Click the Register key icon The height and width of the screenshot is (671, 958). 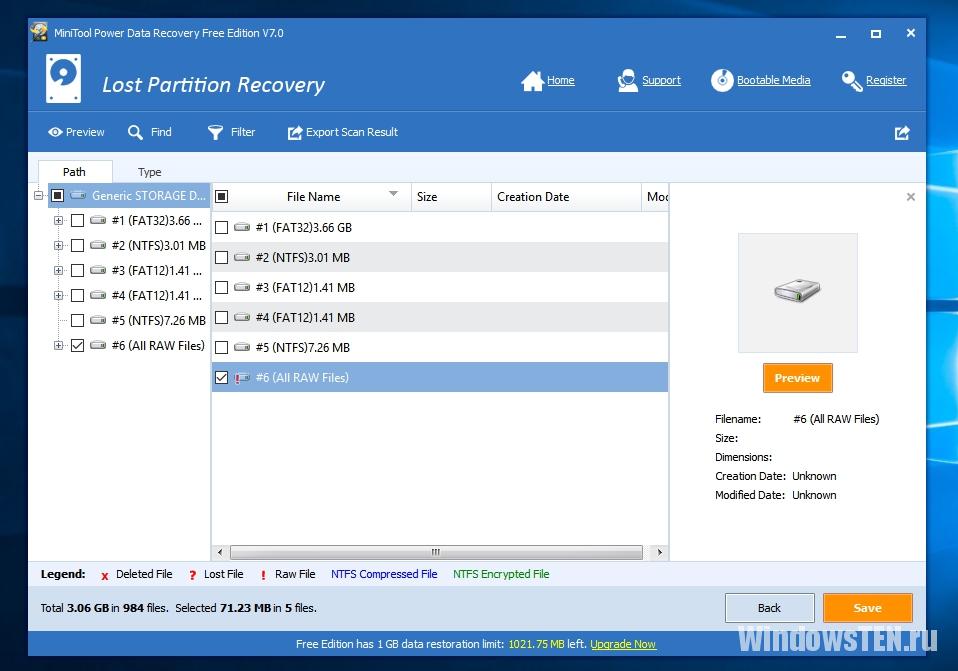(852, 81)
